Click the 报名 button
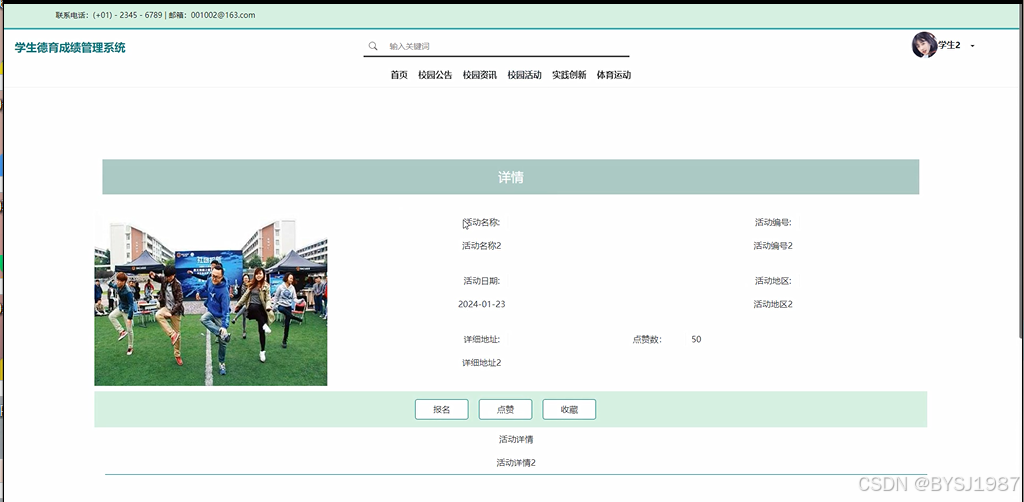 coord(441,409)
